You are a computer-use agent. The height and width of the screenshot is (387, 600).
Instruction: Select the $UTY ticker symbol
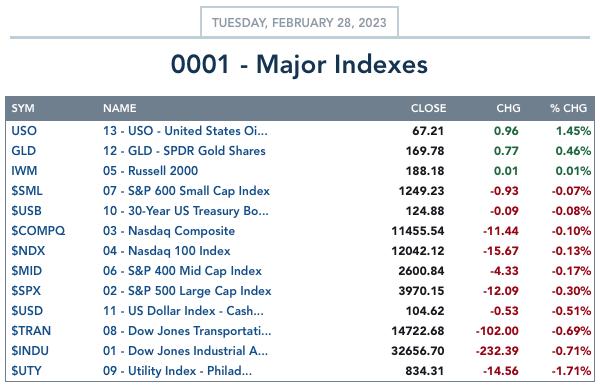26,371
